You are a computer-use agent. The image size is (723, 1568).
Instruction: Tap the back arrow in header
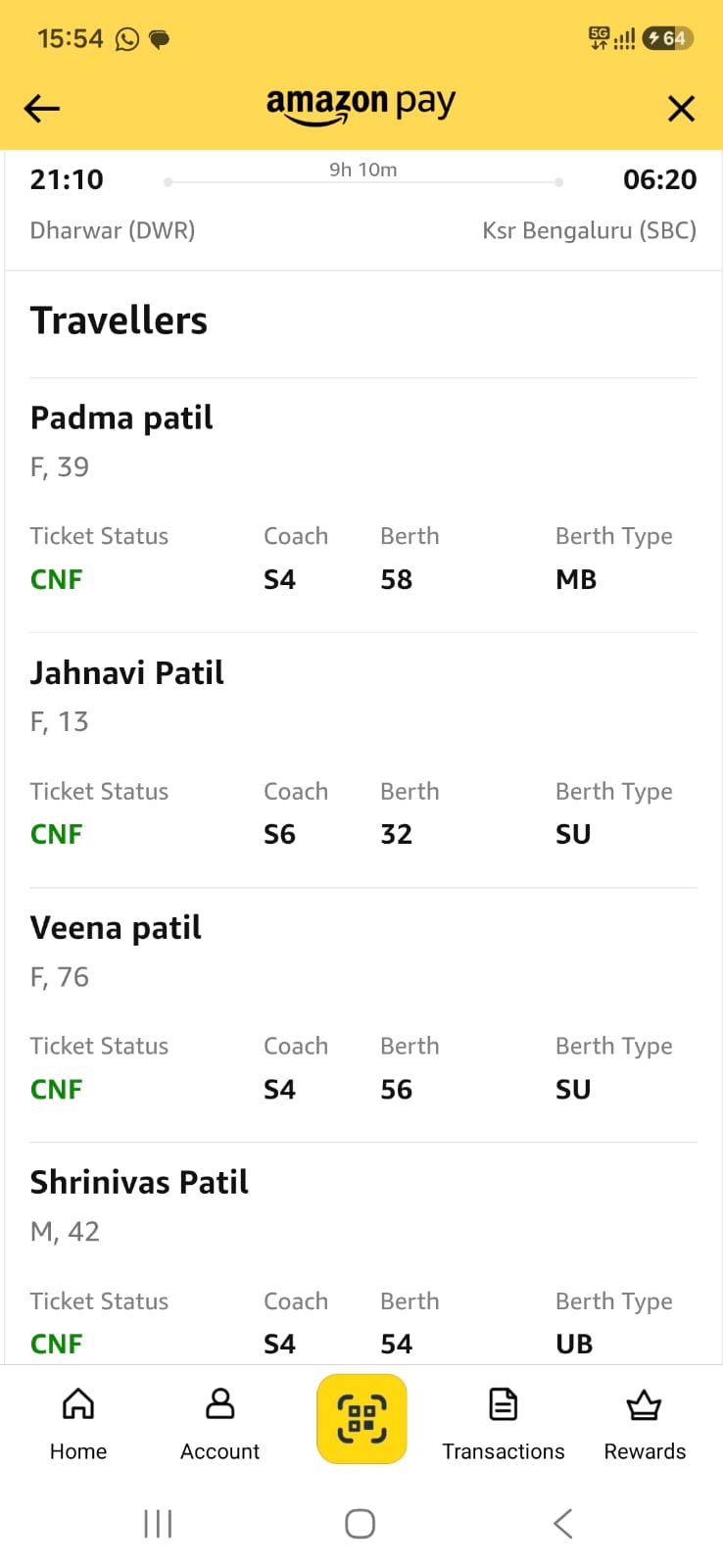click(42, 108)
